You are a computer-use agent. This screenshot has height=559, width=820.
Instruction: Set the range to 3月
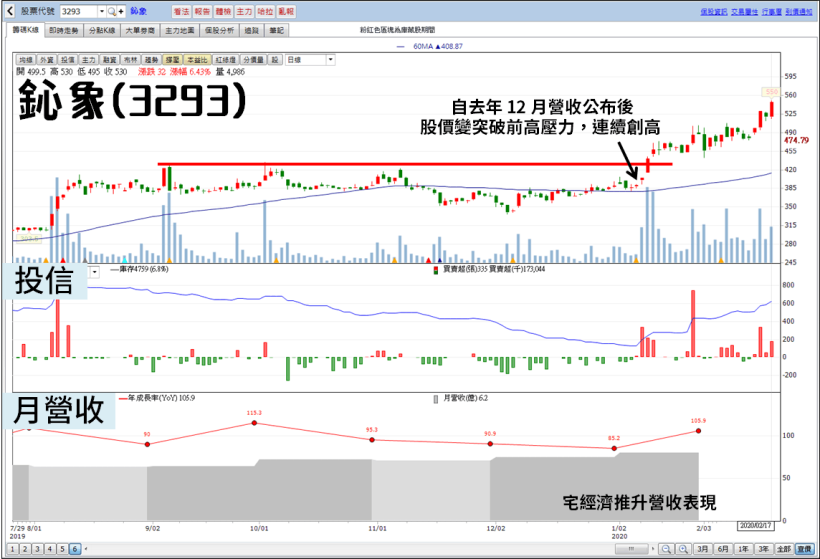(703, 549)
